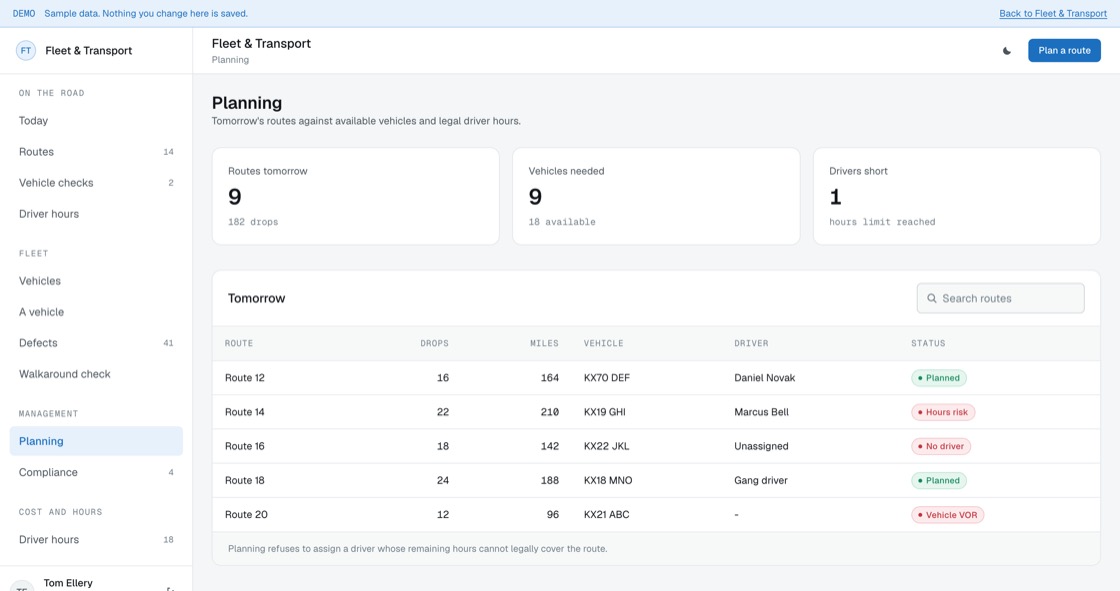The image size is (1120, 591).
Task: Open the Vehicle checks page
Action: (96, 183)
